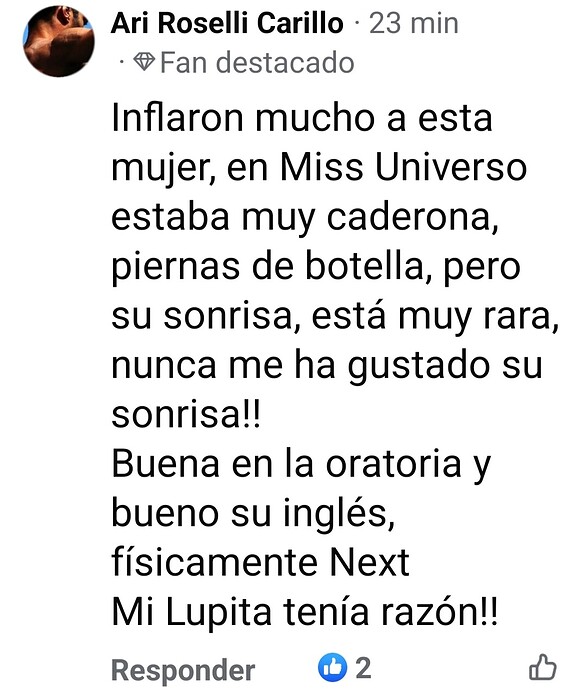
Task: View the reaction count of 2
Action: (363, 668)
